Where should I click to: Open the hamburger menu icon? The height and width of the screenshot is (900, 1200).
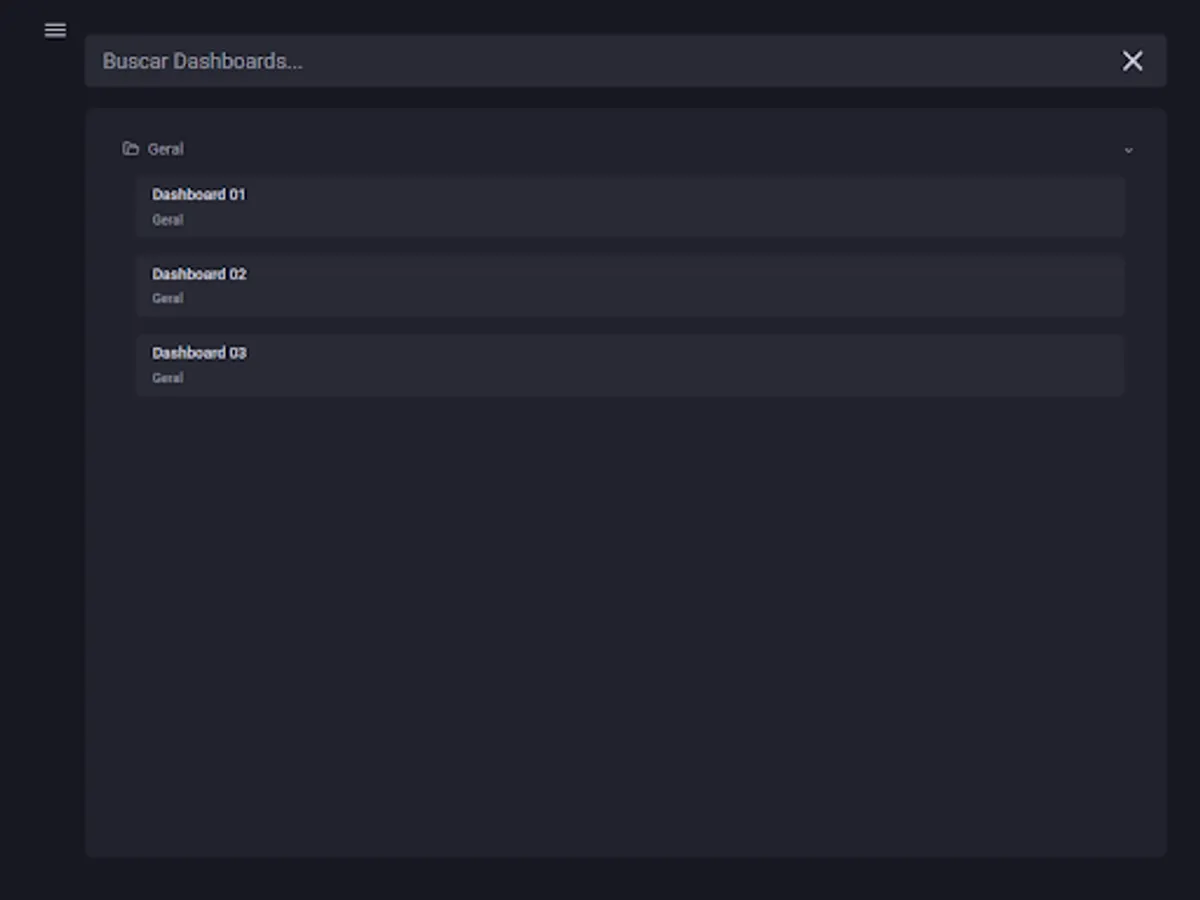55,30
